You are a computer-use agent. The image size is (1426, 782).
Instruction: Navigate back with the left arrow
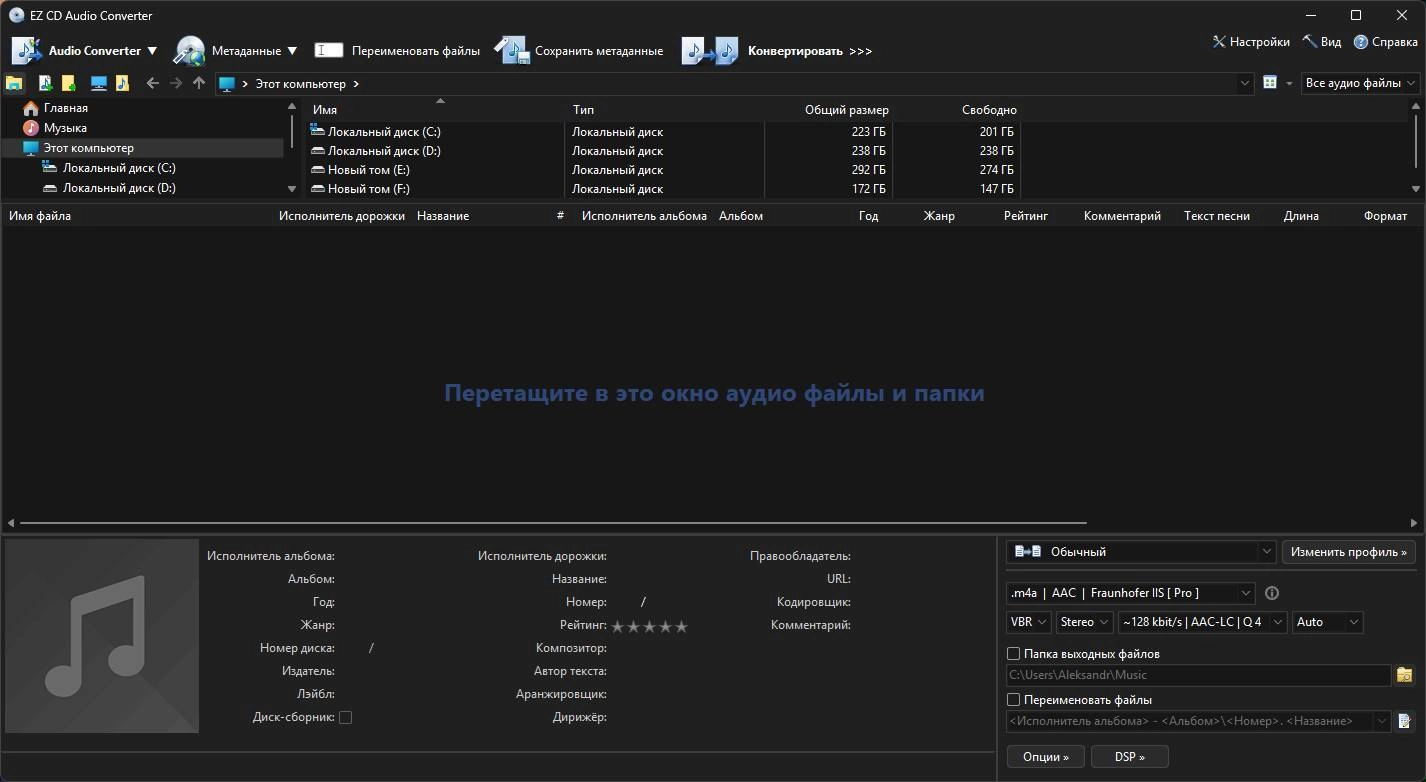(152, 83)
